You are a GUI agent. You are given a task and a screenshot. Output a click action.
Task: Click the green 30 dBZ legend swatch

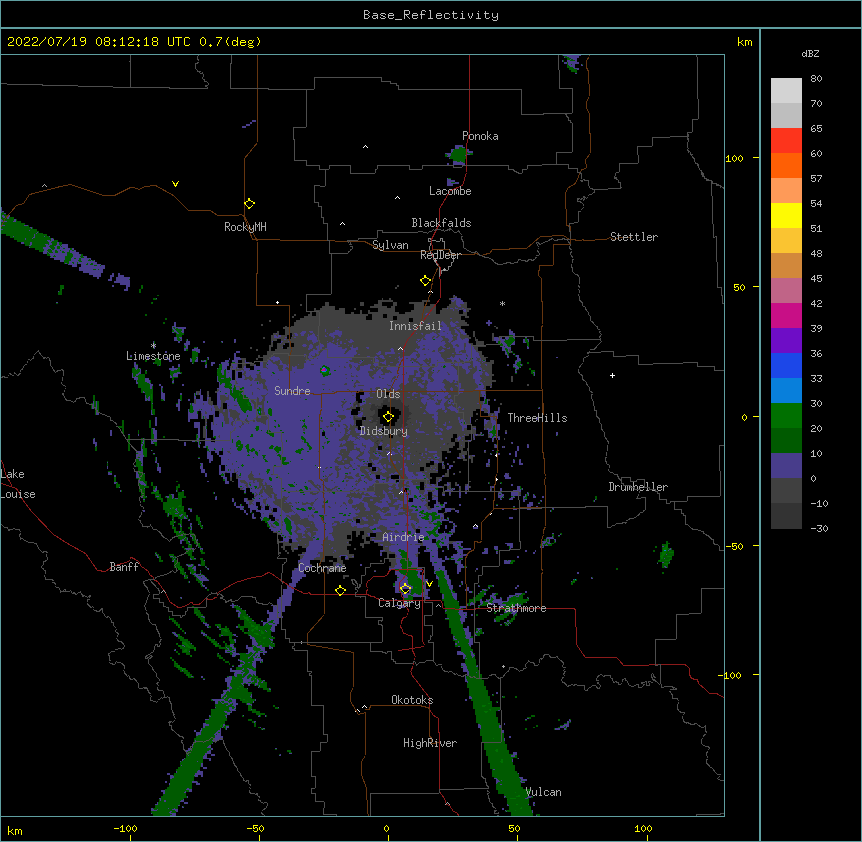click(786, 416)
